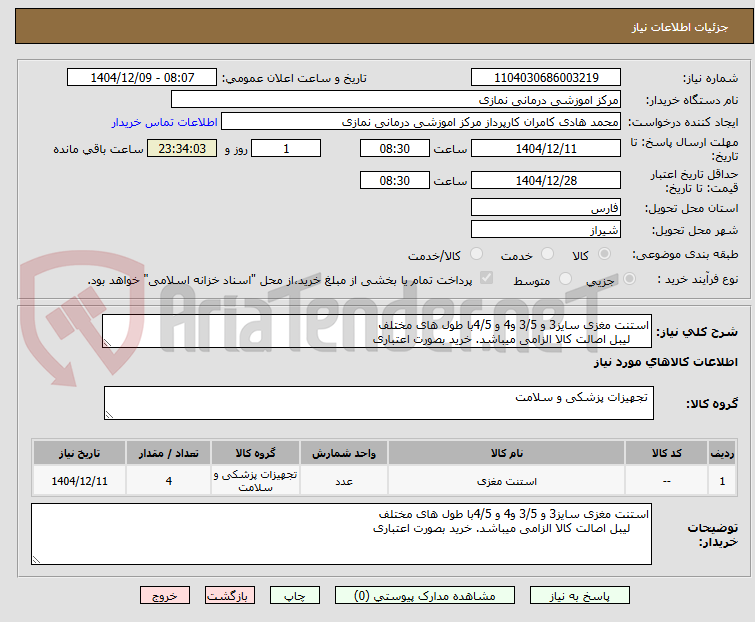The image size is (755, 622).
Task: Click resize handle of گروه کالا textarea
Action: pyautogui.click(x=109, y=415)
